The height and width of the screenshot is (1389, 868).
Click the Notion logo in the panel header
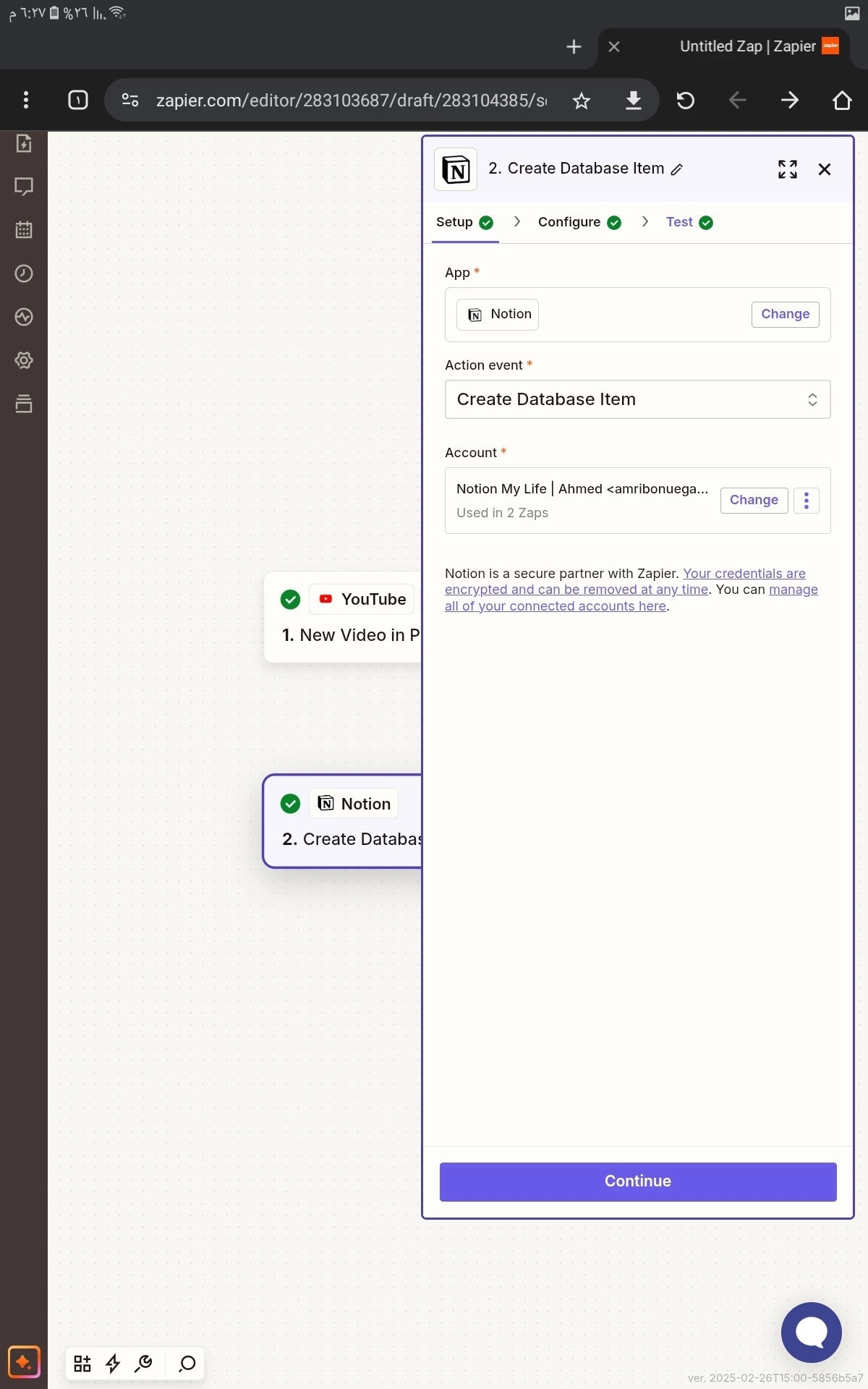click(x=456, y=169)
